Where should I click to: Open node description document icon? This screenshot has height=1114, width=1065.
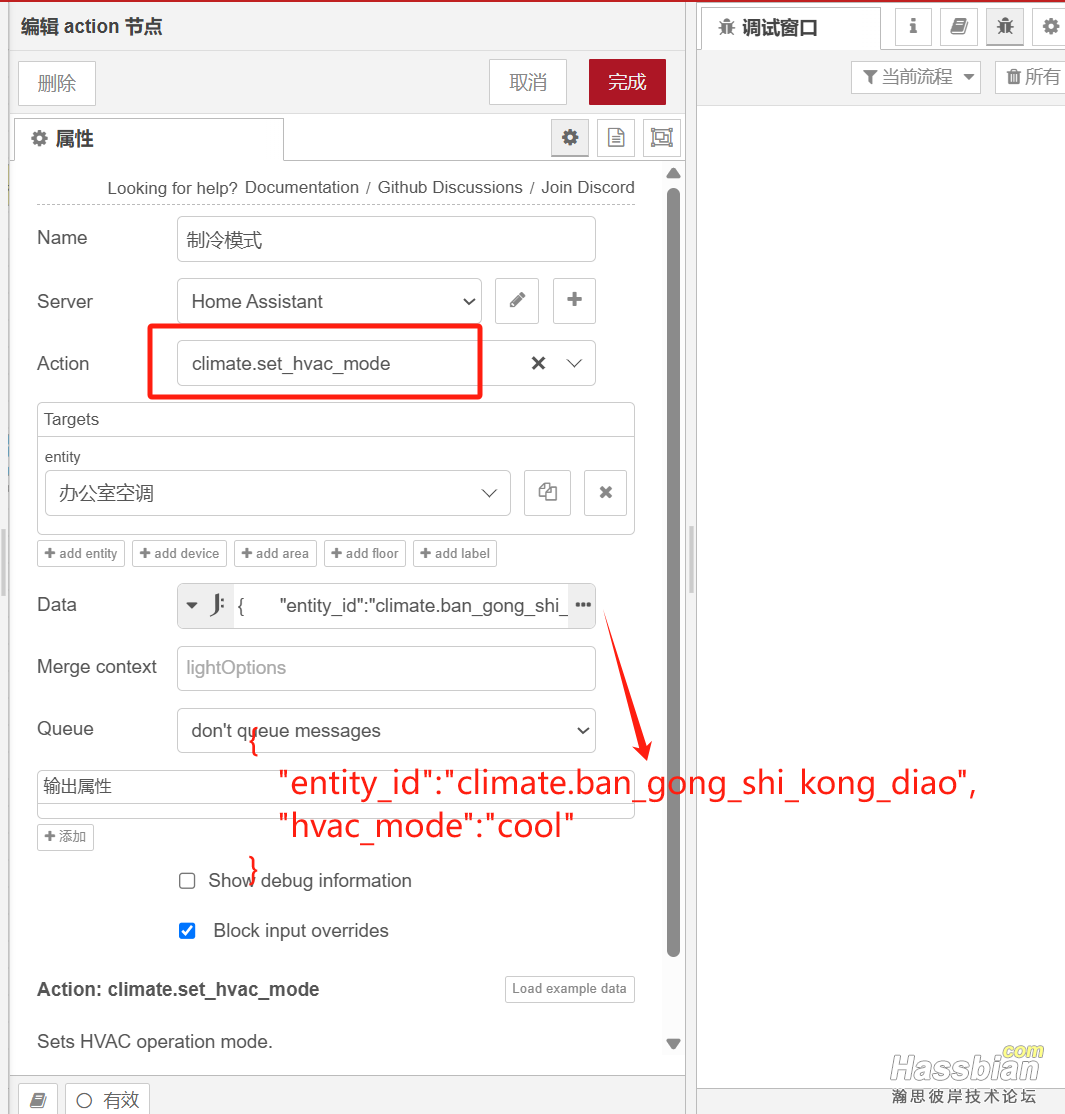point(616,138)
